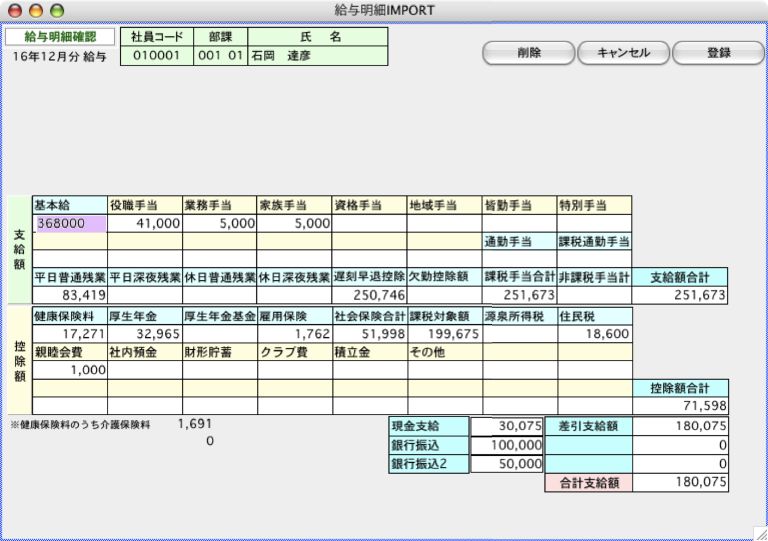Click the green zoom window button
The width and height of the screenshot is (768, 541).
pyautogui.click(x=57, y=10)
